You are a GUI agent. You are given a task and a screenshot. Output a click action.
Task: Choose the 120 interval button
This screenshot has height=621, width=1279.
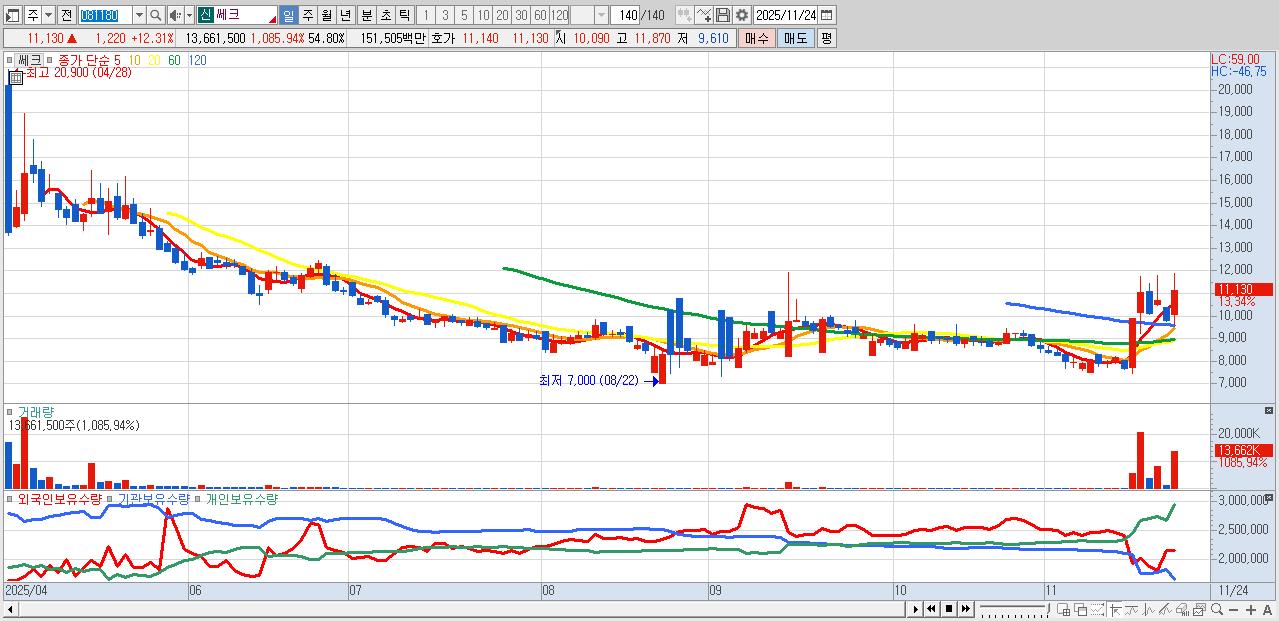pos(559,15)
